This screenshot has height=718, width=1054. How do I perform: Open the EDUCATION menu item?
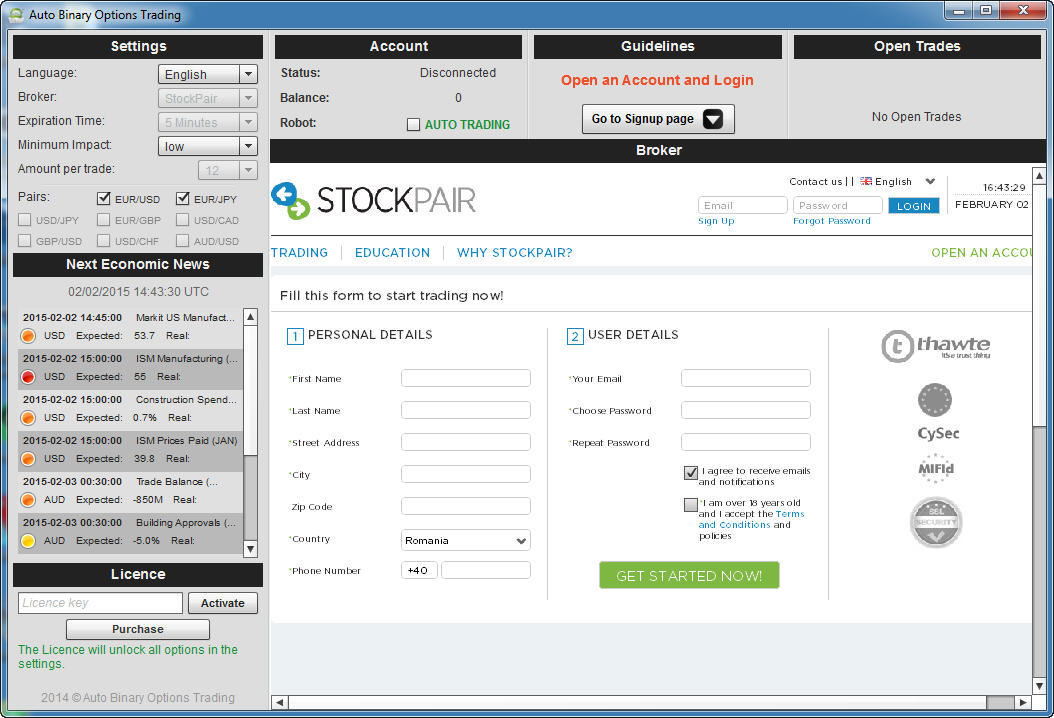point(392,253)
